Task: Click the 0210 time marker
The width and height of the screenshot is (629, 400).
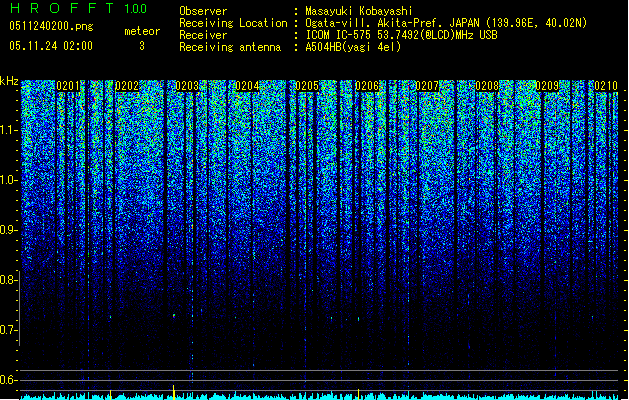Action: click(606, 86)
